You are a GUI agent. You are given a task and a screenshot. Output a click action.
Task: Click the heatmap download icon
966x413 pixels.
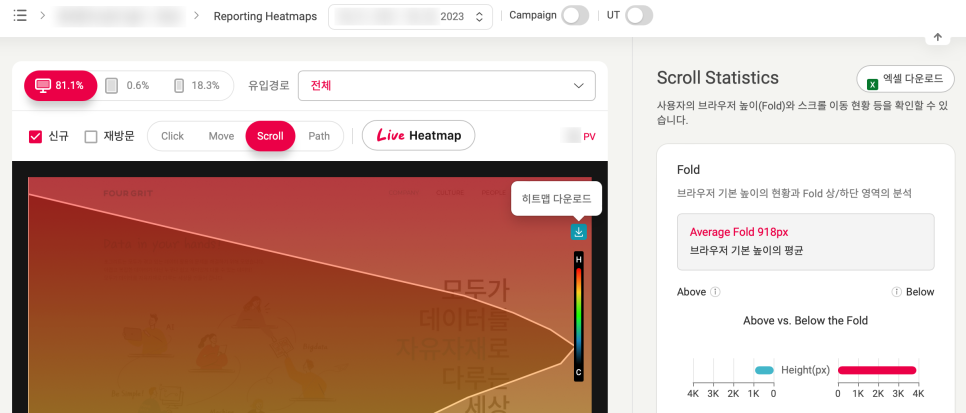point(578,232)
